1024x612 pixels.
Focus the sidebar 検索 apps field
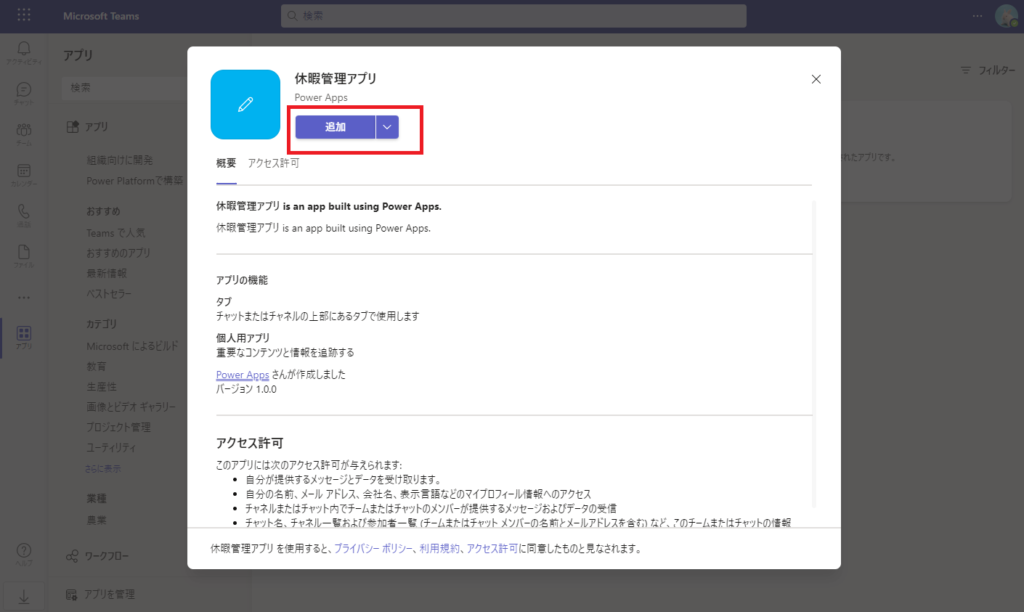(x=124, y=88)
